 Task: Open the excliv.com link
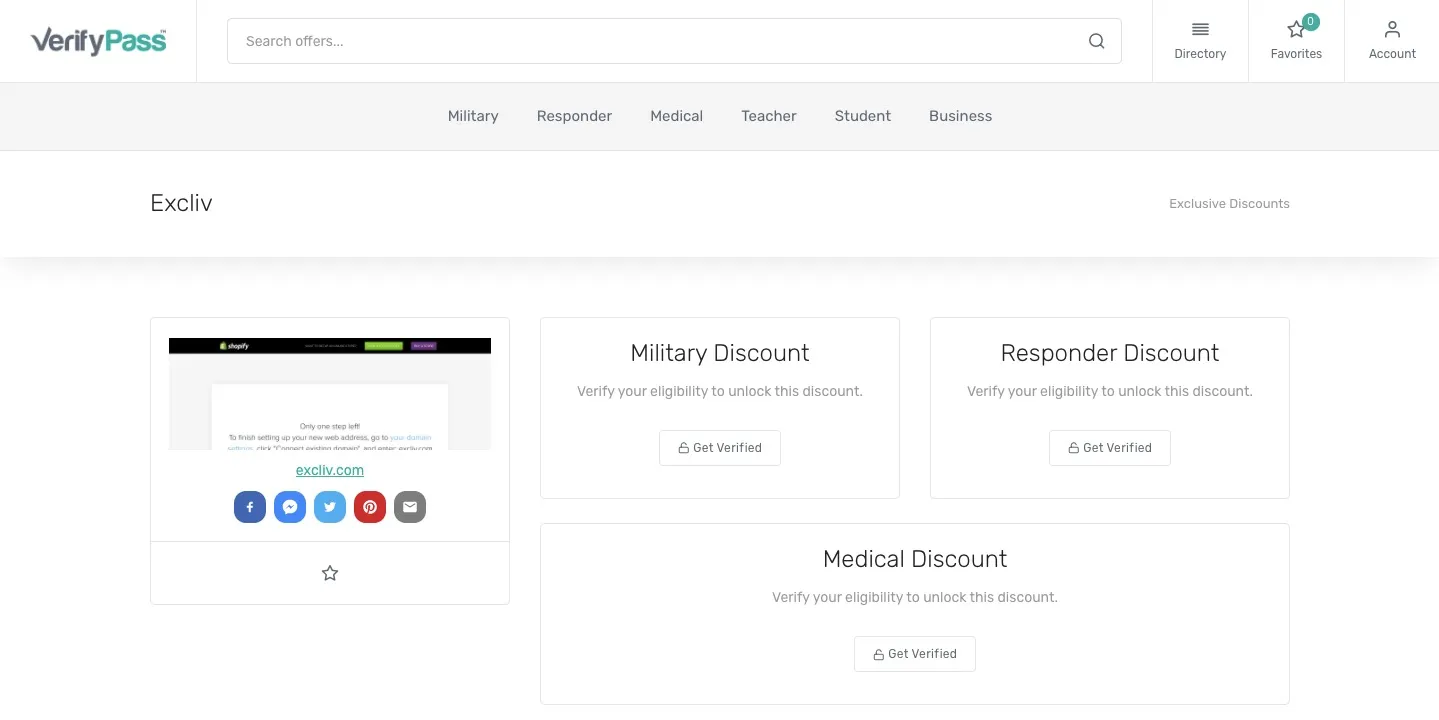[x=330, y=470]
